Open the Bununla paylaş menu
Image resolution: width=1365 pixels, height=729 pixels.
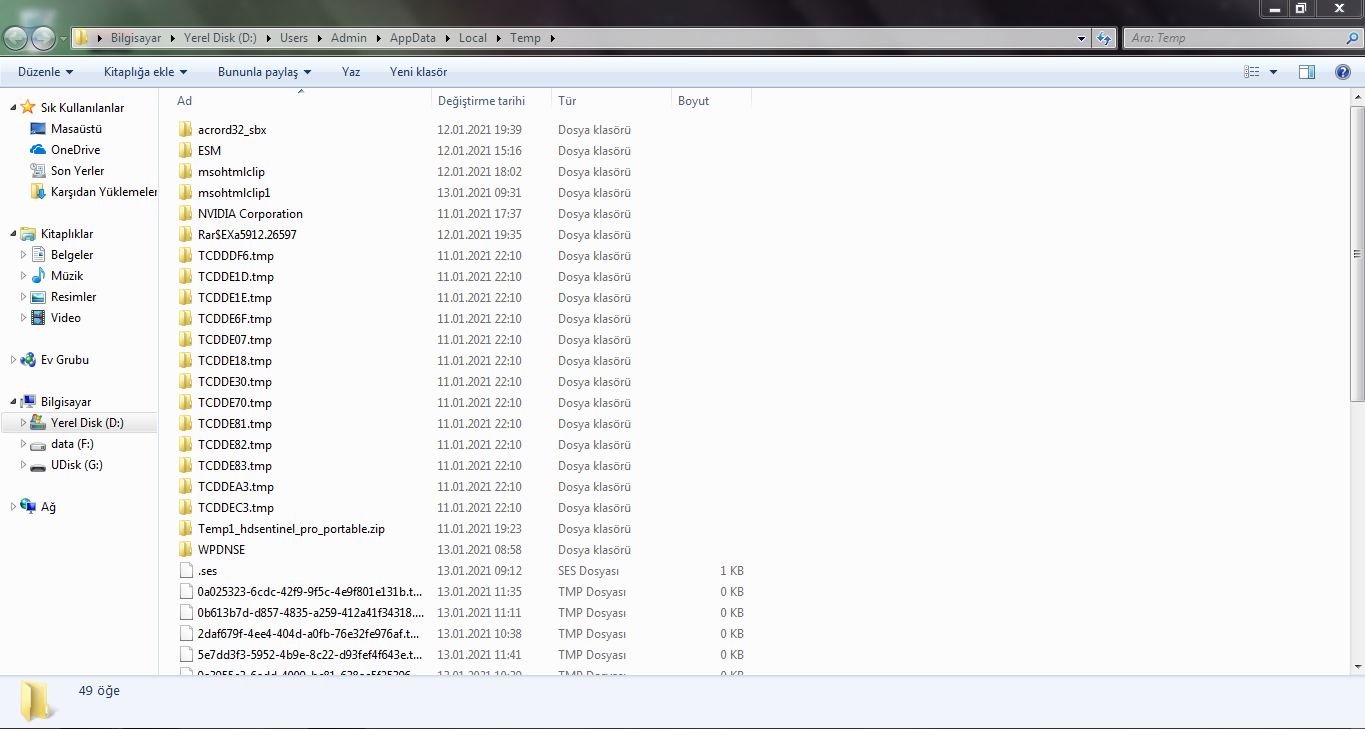click(x=264, y=72)
